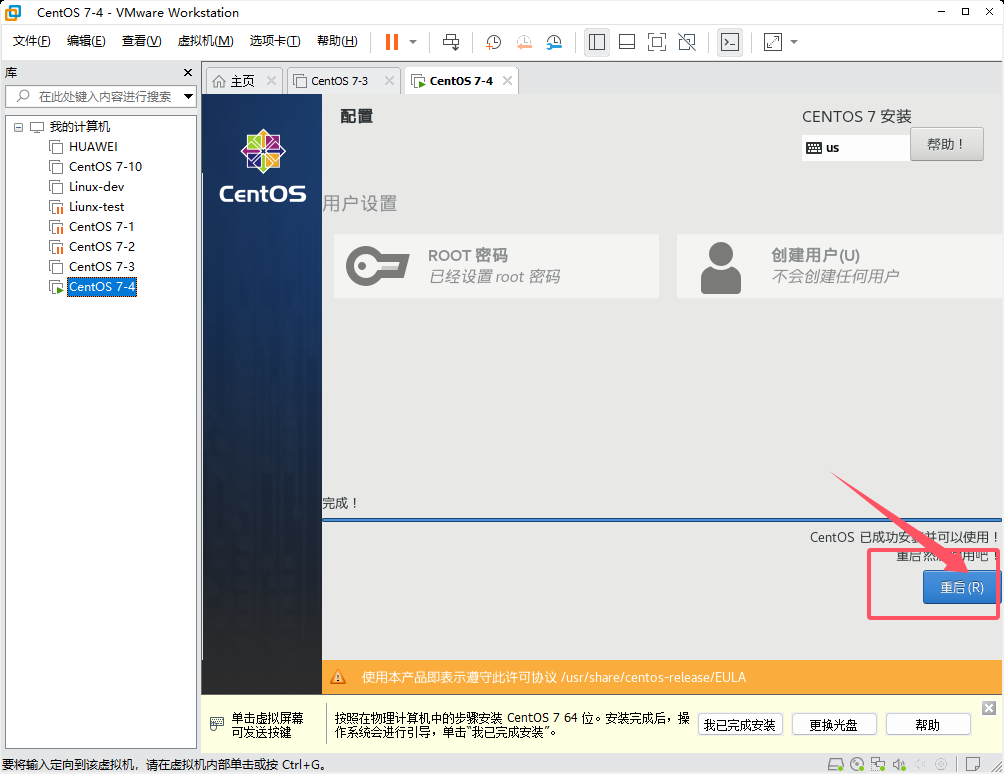Click the us keyboard layout indicator
Viewport: 1004px width, 774px height.
click(x=855, y=148)
